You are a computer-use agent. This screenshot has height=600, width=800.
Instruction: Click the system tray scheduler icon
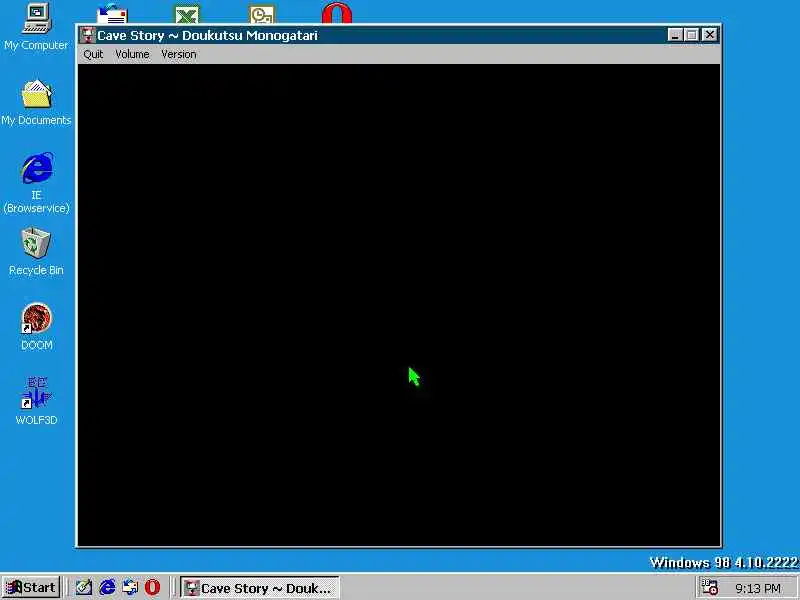[710, 587]
